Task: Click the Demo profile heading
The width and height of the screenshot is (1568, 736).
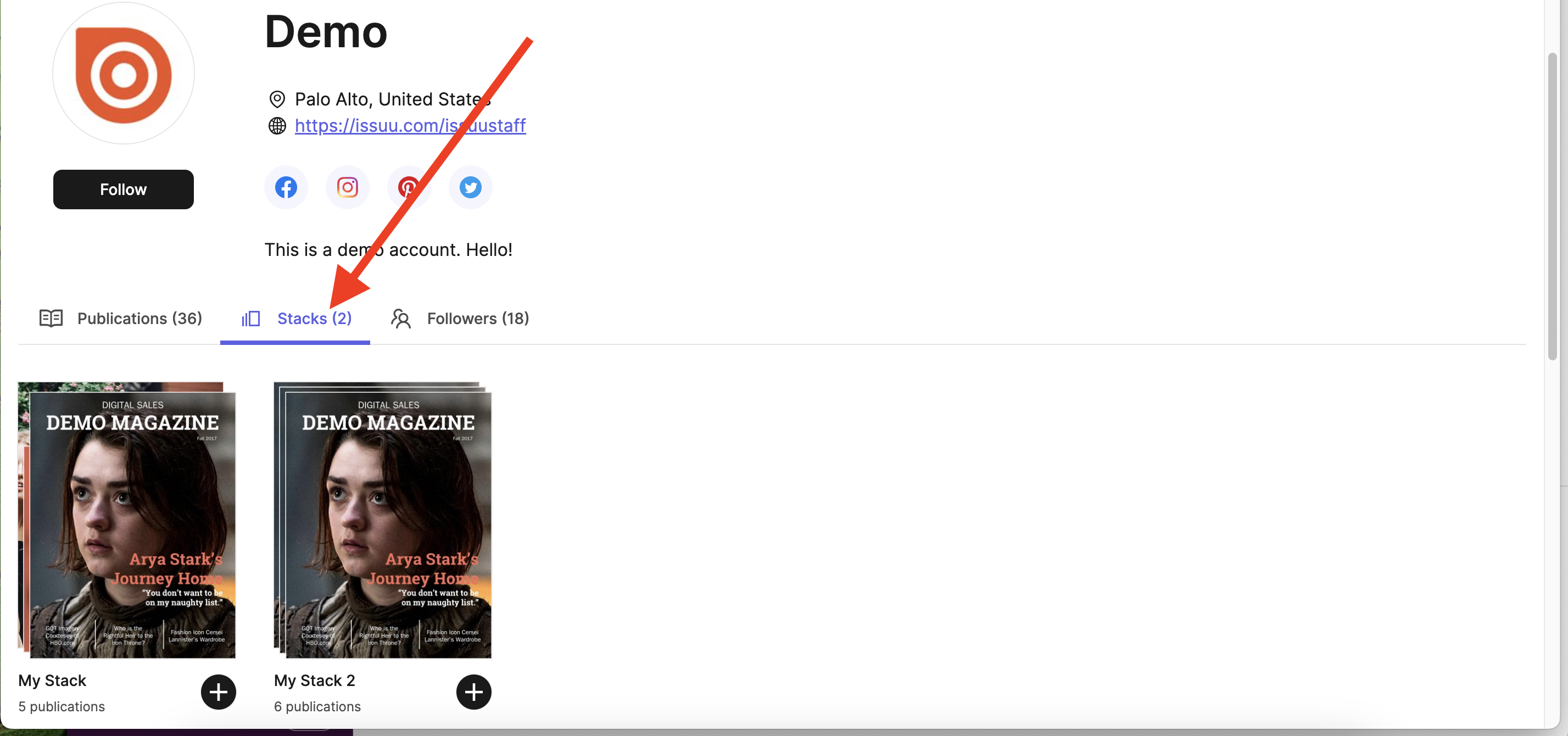Action: coord(326,32)
